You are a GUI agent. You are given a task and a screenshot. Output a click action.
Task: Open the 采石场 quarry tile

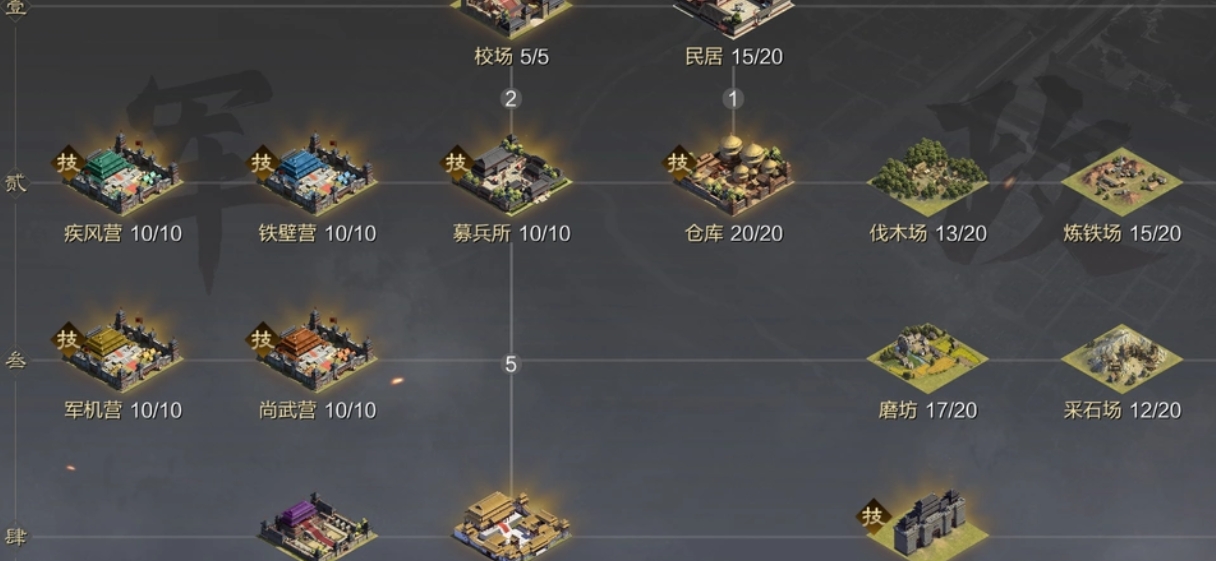1121,355
